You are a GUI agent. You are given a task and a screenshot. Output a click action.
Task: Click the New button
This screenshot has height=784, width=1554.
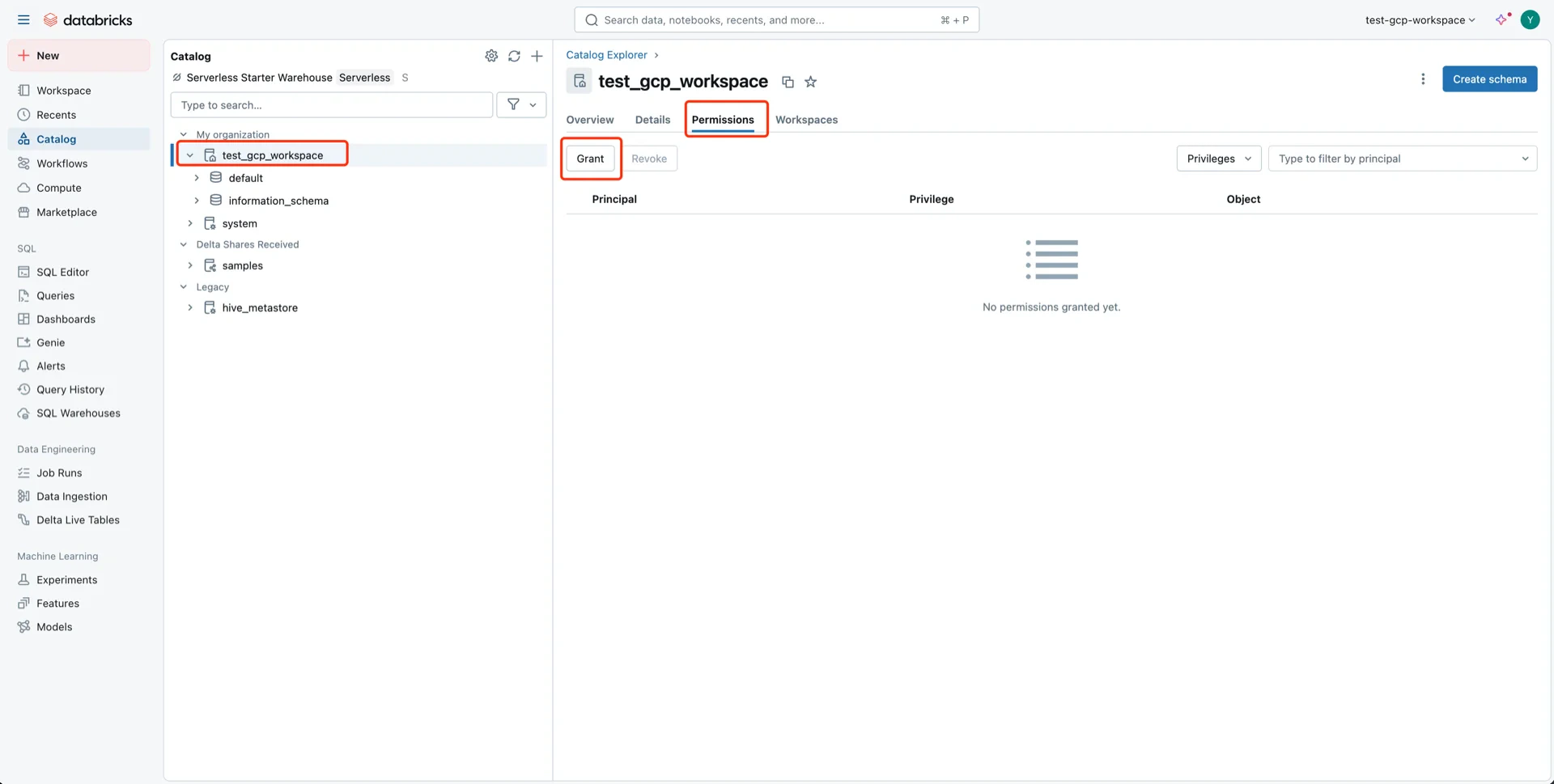(79, 56)
